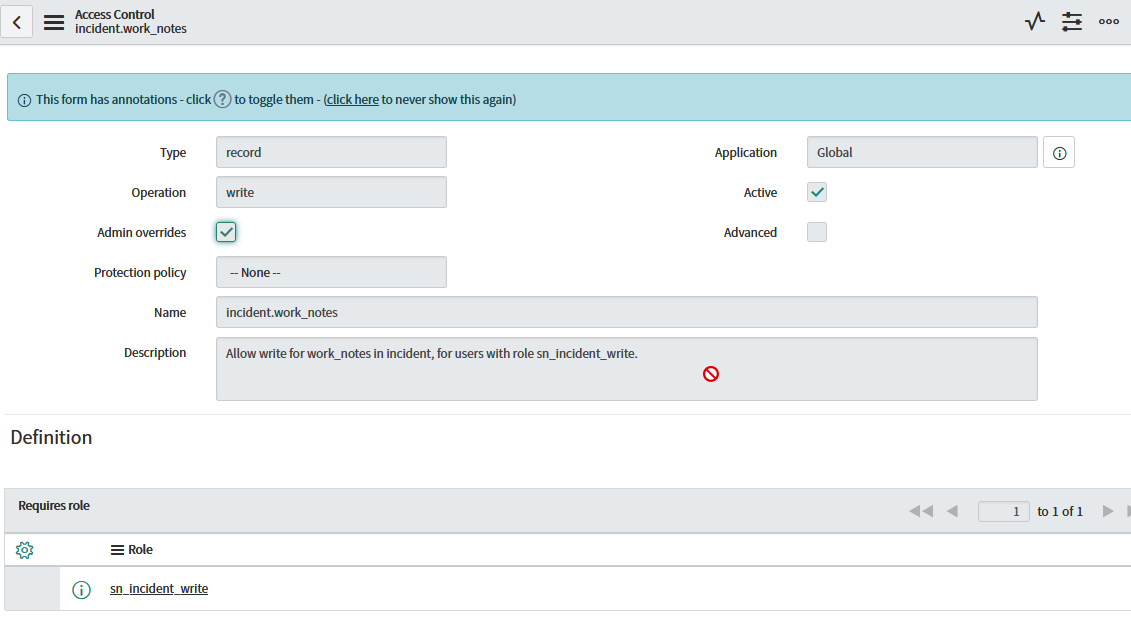
Task: Click the 'Active' field label
Action: (760, 193)
